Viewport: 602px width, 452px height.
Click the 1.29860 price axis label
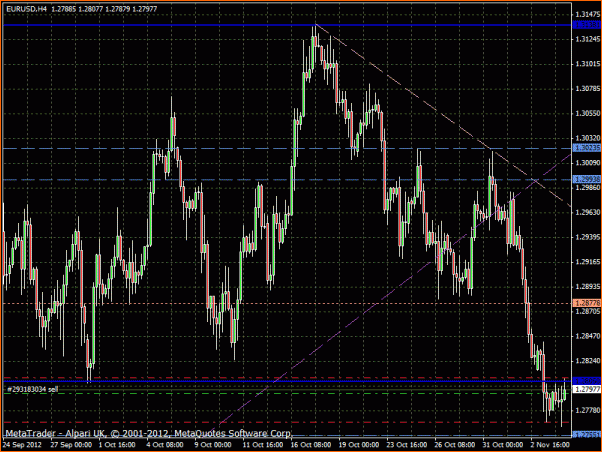(x=587, y=187)
